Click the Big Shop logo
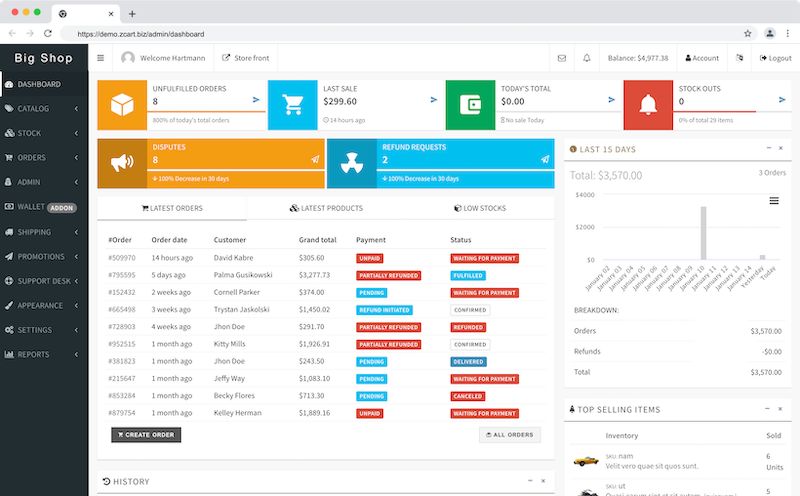Image resolution: width=800 pixels, height=496 pixels. click(43, 58)
